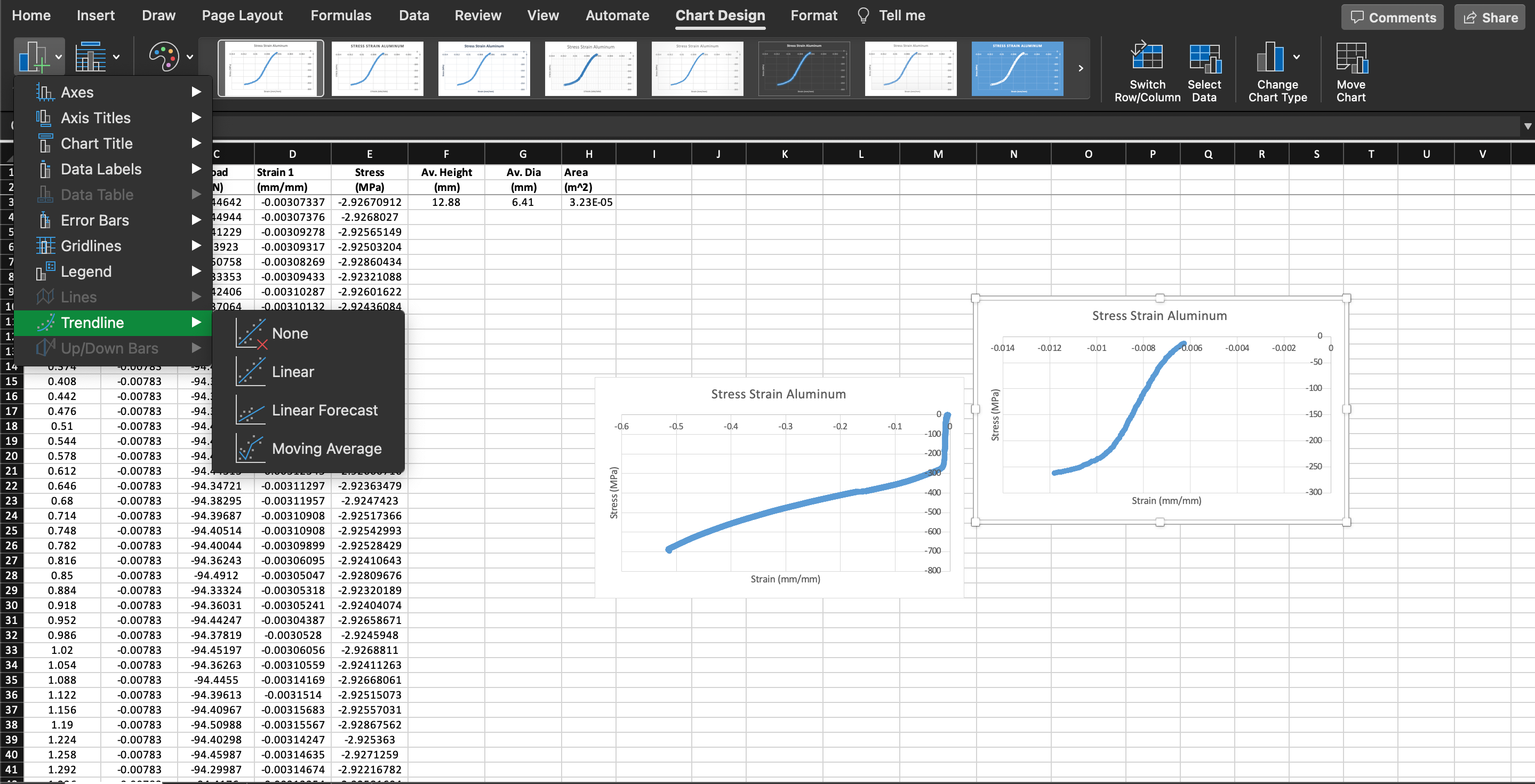Open the Add Chart Element menu icon
The image size is (1535, 784).
point(37,55)
